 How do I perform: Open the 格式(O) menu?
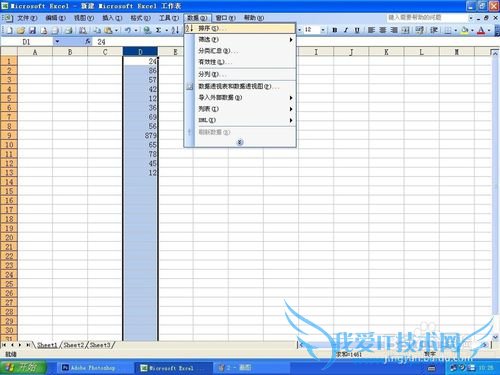click(x=140, y=18)
